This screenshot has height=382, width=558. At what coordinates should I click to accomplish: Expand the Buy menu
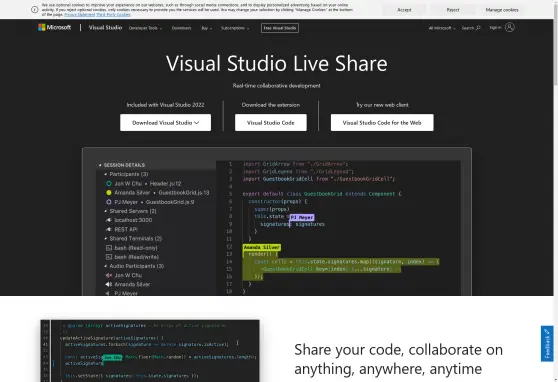click(x=206, y=28)
